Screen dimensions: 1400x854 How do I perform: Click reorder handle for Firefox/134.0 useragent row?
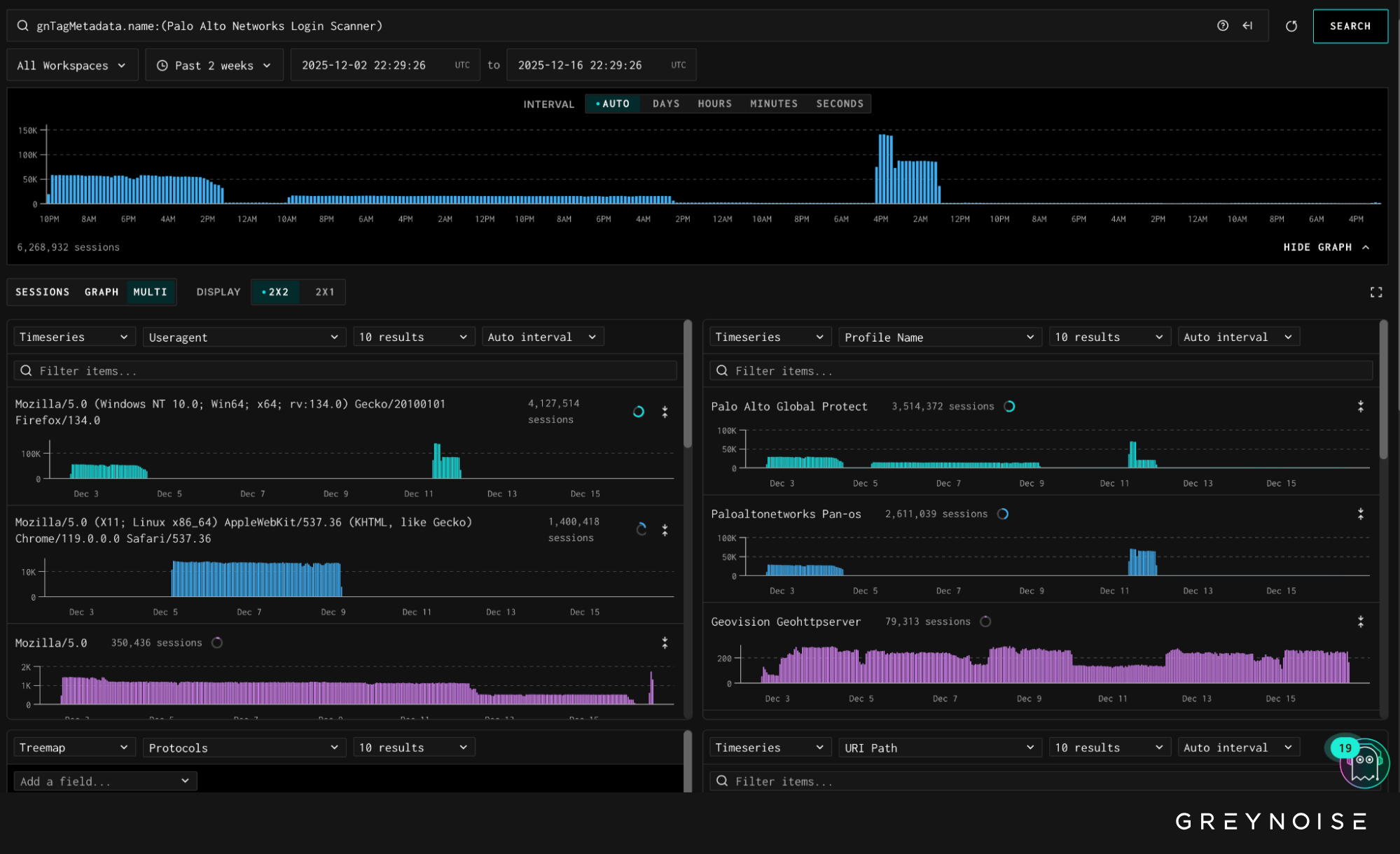tap(665, 412)
